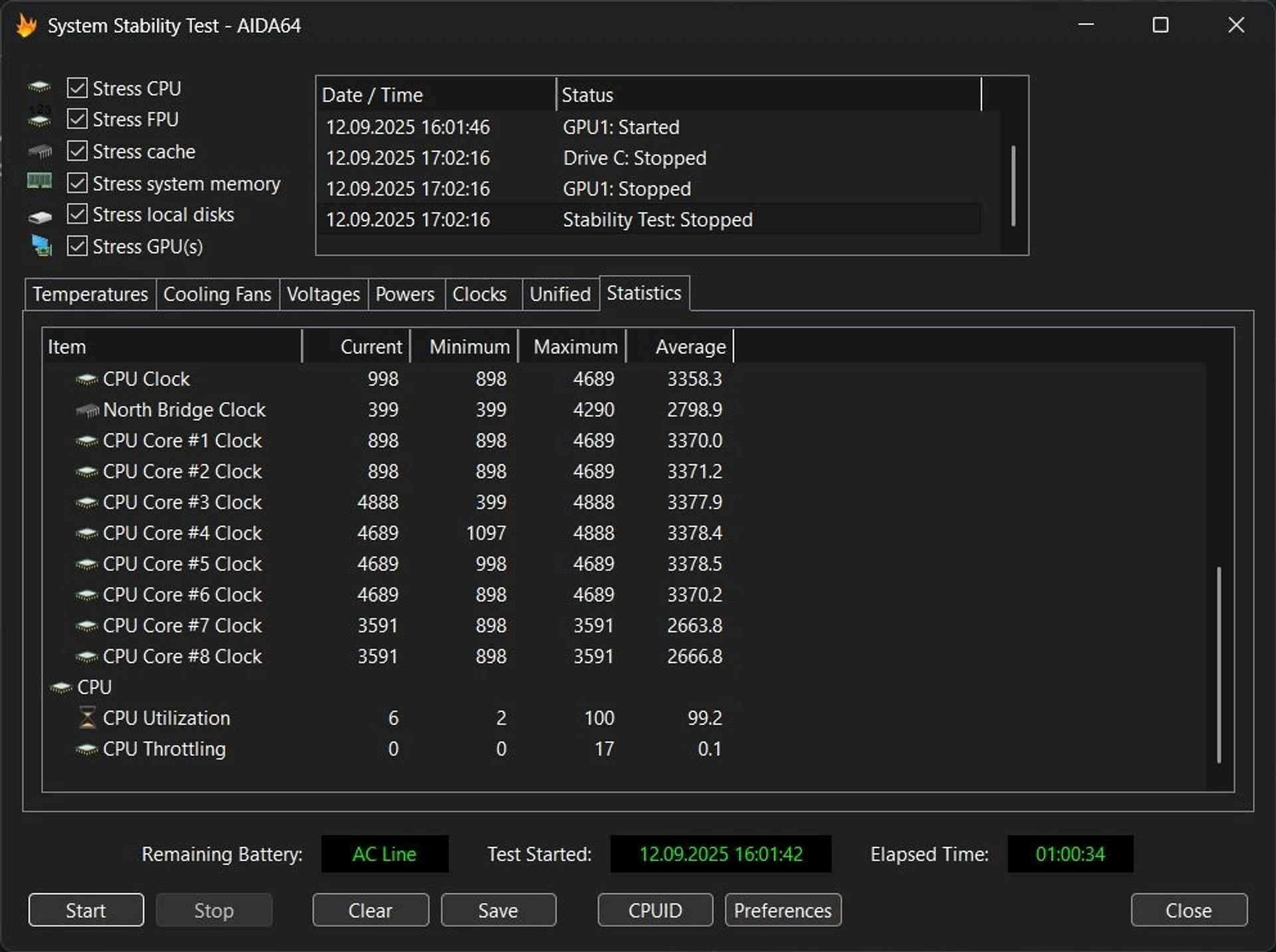Click the chip icon beside Stress CPU
Viewport: 1276px width, 952px height.
pyautogui.click(x=39, y=87)
